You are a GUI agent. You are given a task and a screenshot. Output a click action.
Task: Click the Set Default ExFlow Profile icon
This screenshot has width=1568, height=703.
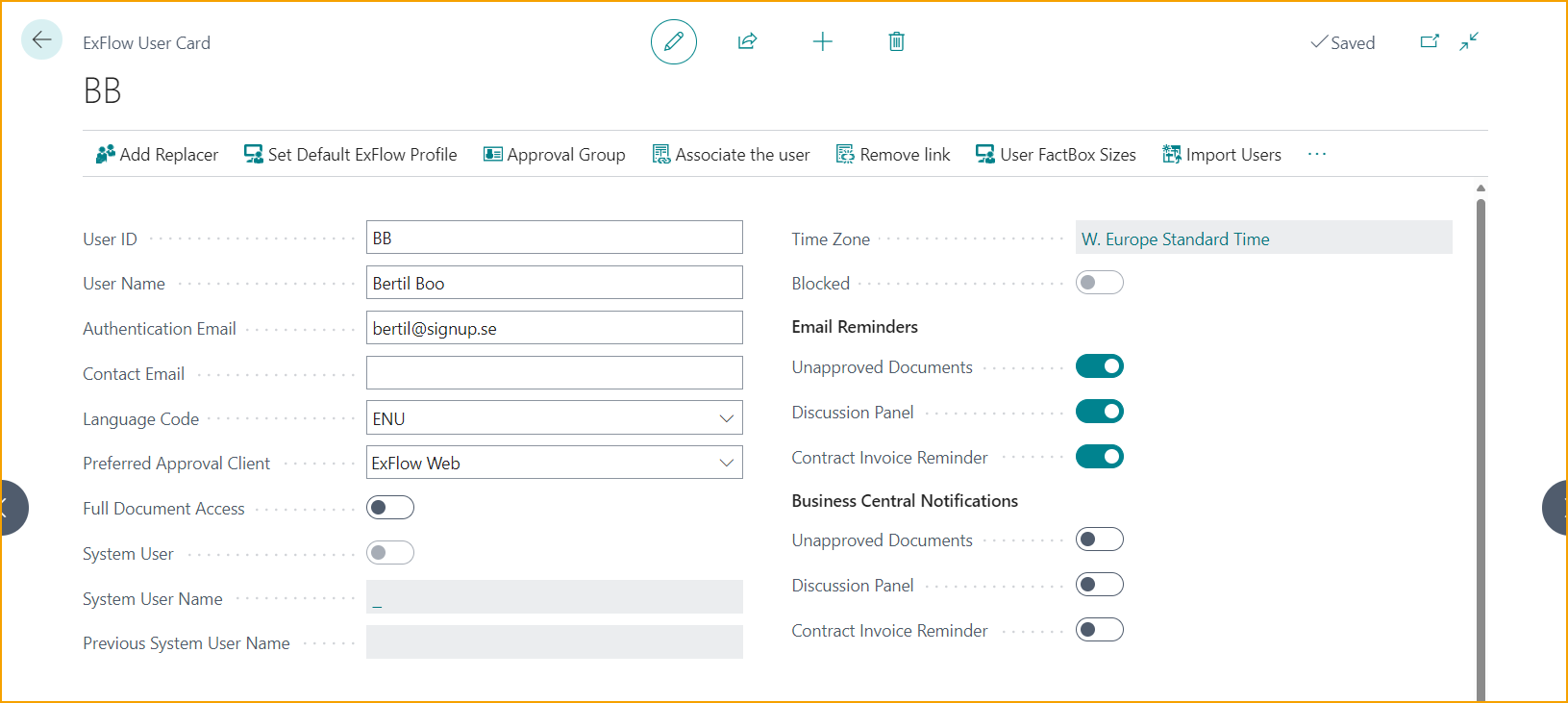pyautogui.click(x=254, y=154)
